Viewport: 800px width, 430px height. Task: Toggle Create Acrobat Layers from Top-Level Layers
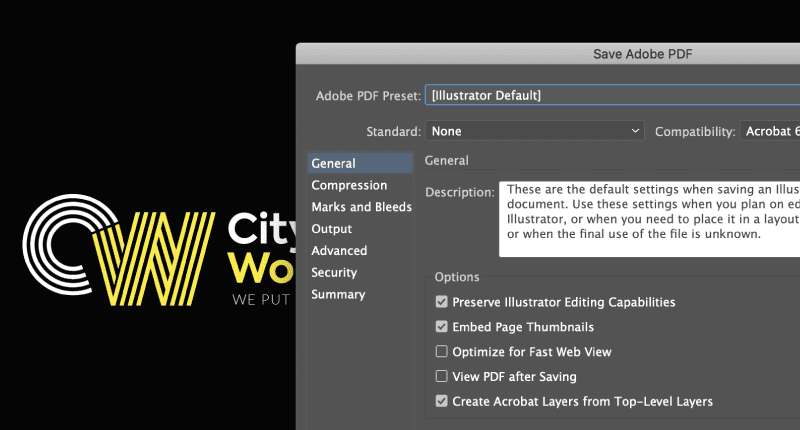pyautogui.click(x=442, y=402)
